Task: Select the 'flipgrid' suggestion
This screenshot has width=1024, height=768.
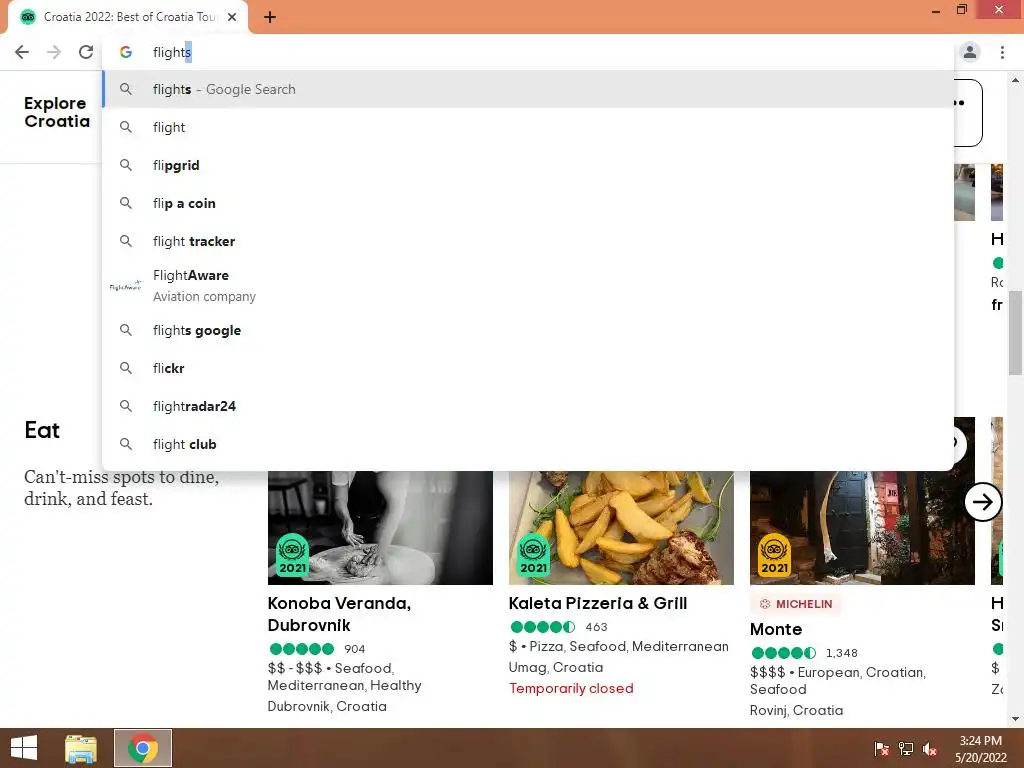Action: pos(528,165)
